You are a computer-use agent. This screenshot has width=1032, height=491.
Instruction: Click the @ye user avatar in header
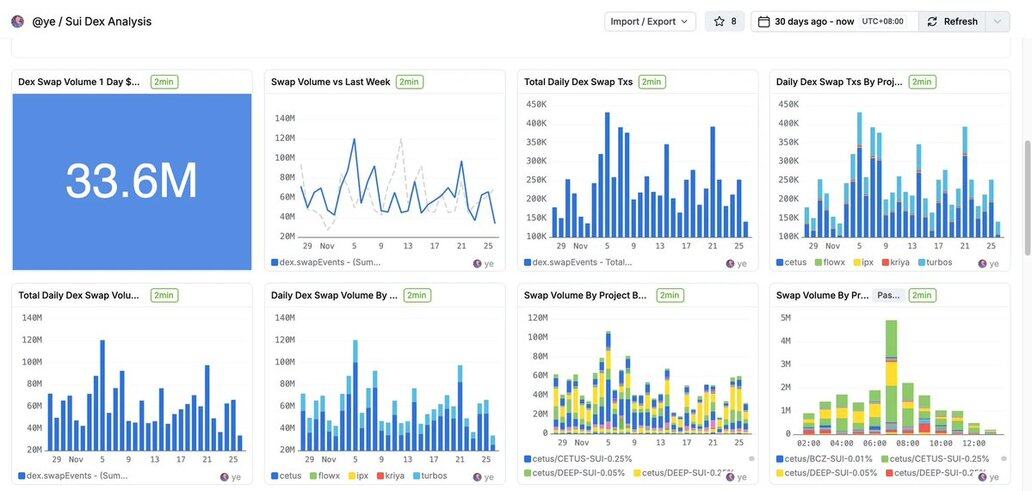[17, 21]
